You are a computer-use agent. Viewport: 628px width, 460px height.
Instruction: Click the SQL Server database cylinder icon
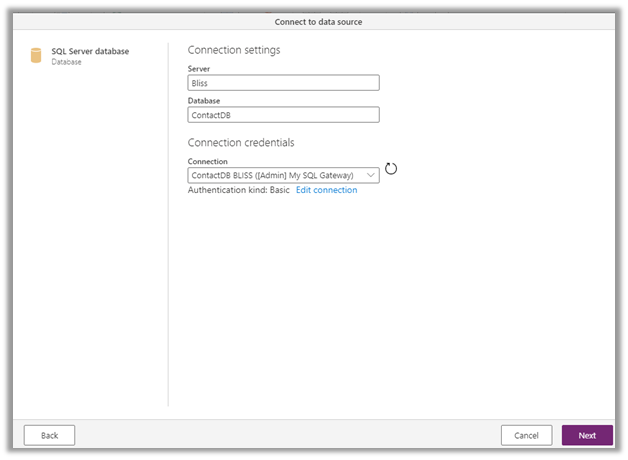point(36,55)
